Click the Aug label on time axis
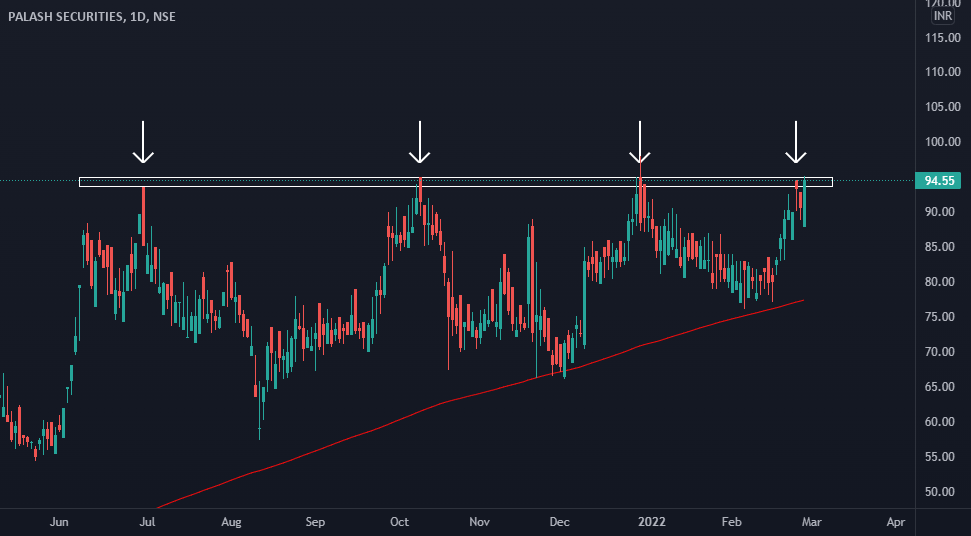 click(231, 522)
